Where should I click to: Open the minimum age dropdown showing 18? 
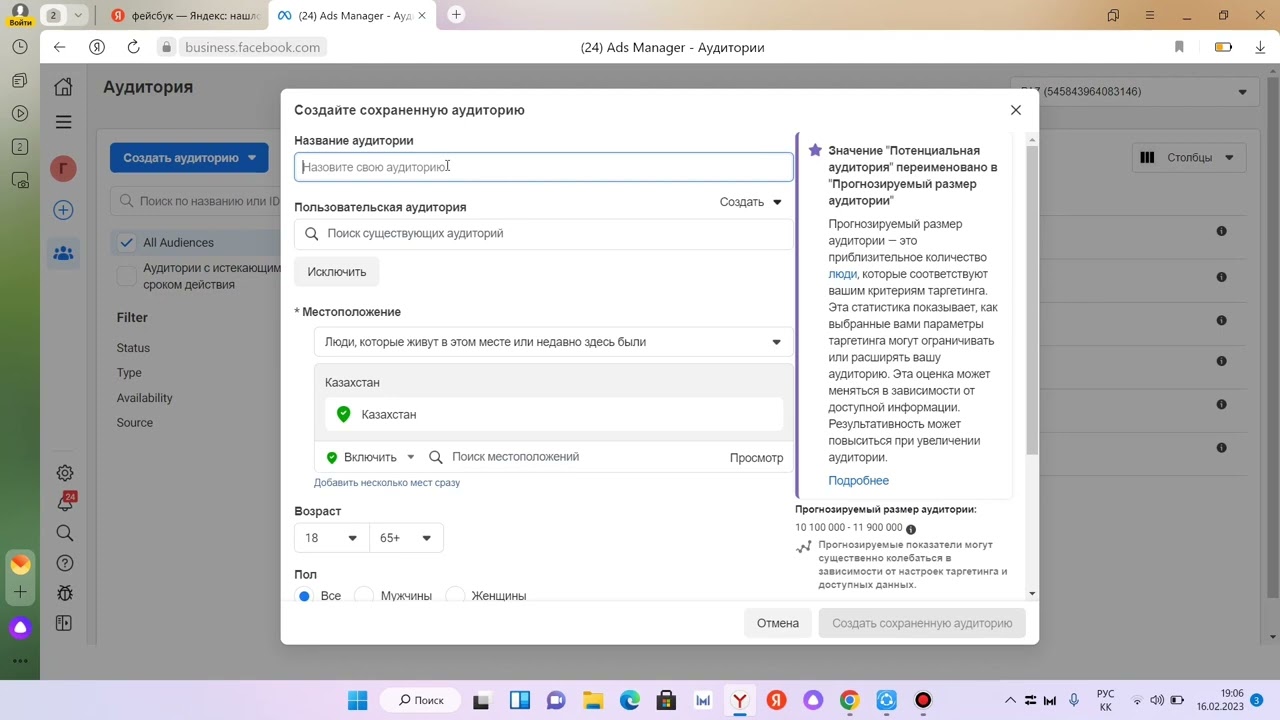coord(331,538)
